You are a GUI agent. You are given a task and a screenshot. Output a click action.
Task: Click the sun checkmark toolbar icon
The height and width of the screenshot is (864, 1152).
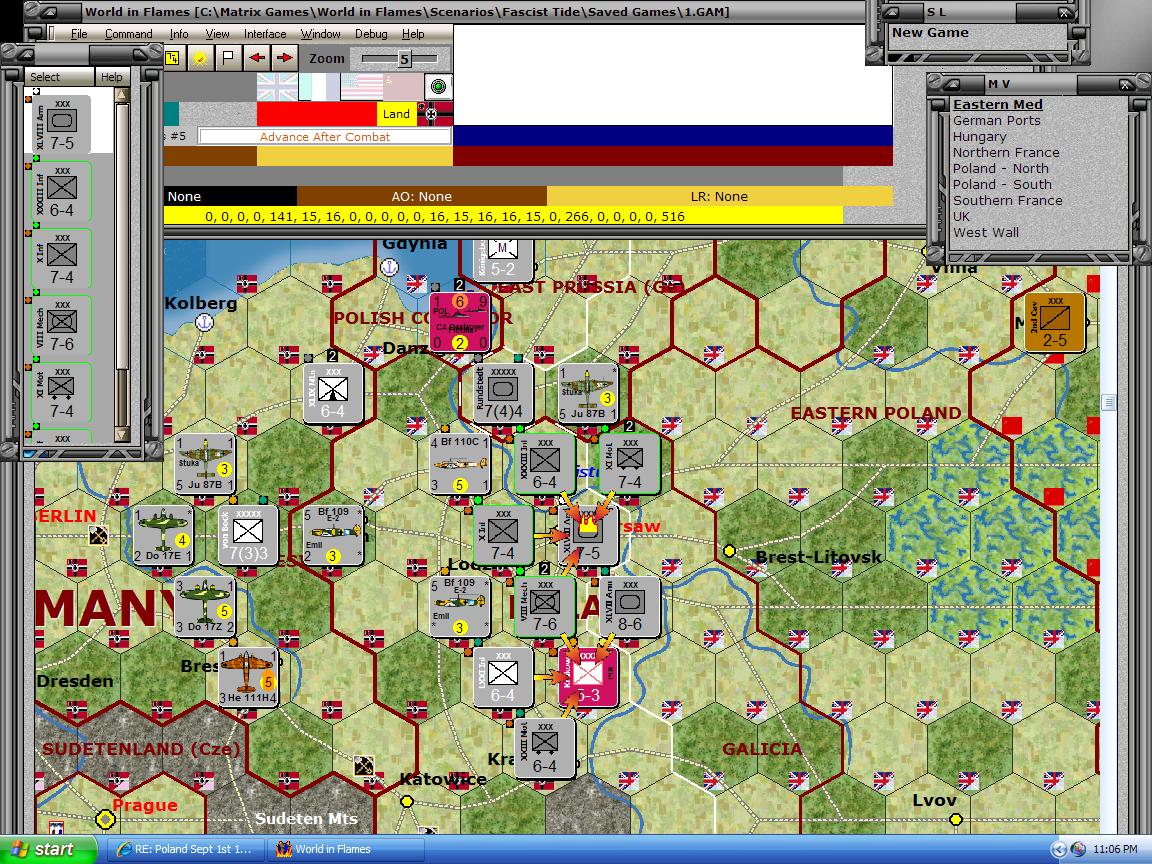tap(200, 57)
